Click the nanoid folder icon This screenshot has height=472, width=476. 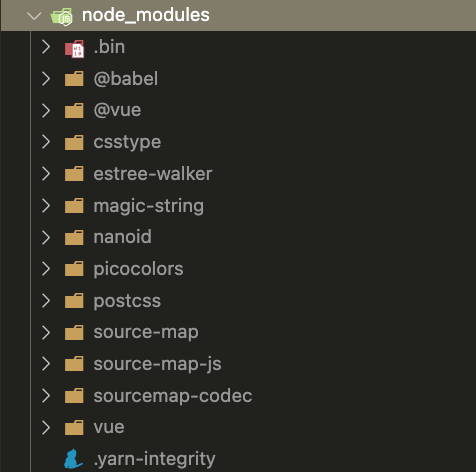point(74,237)
